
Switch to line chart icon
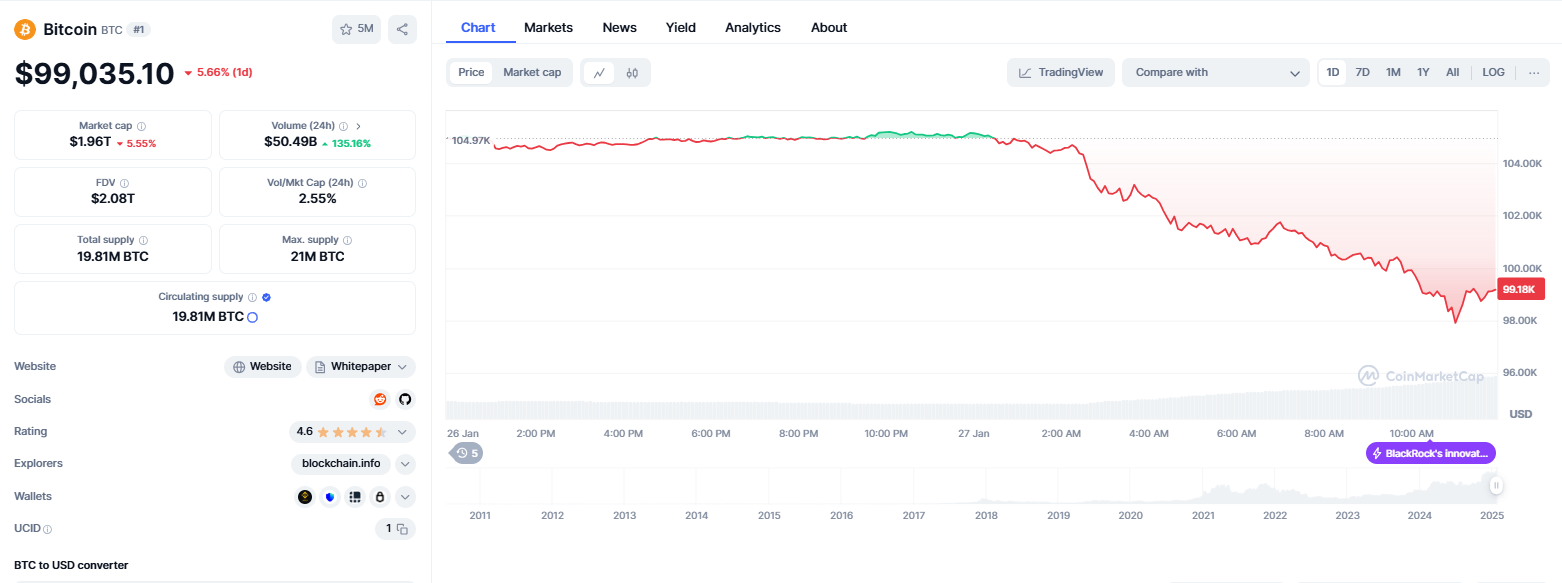599,72
